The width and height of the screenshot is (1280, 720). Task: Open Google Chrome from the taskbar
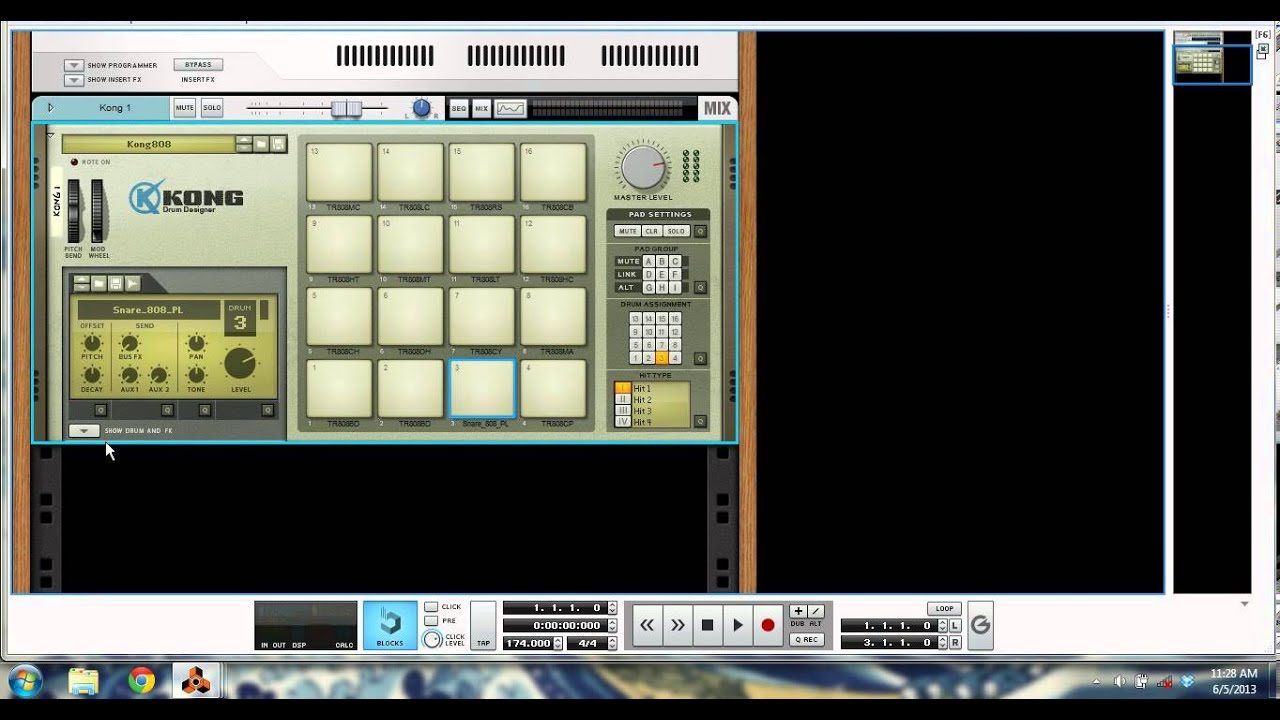click(141, 682)
